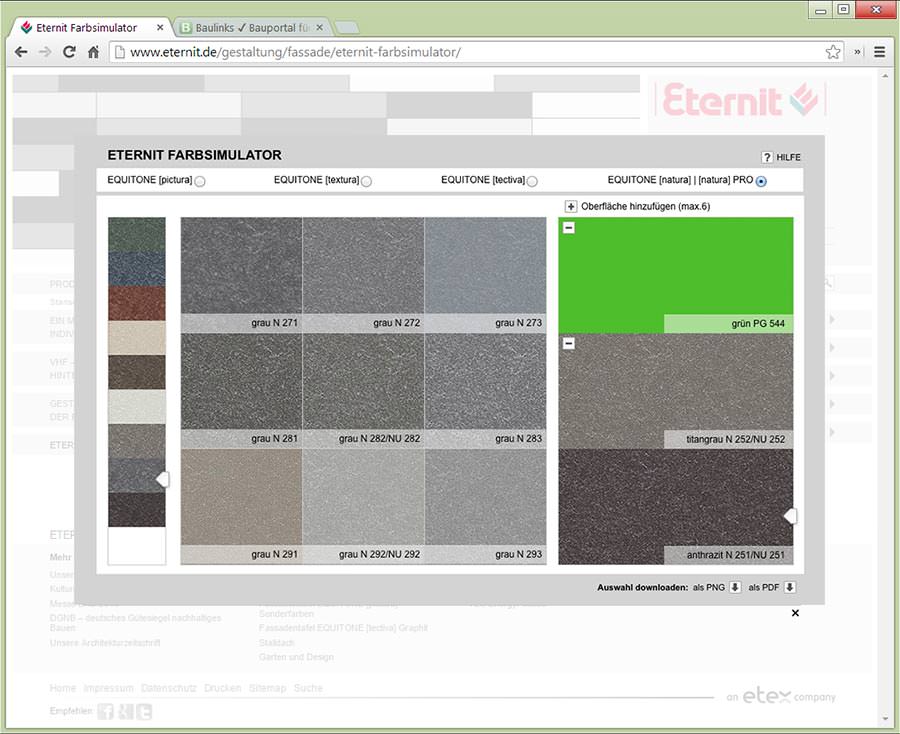The image size is (900, 734).
Task: Share via the Facebook icon under Empfehlen
Action: coord(105,712)
